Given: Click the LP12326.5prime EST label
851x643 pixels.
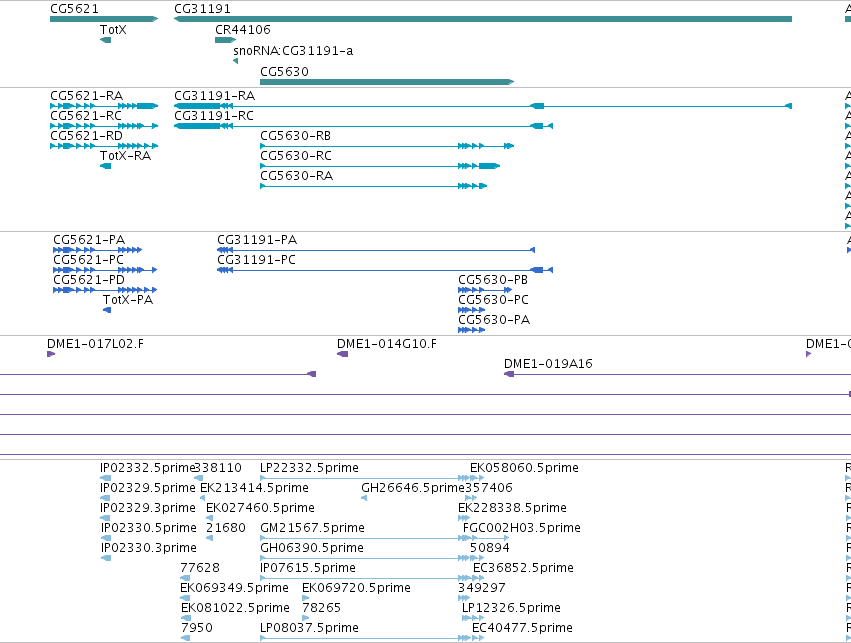Looking at the screenshot, I should coord(511,609).
